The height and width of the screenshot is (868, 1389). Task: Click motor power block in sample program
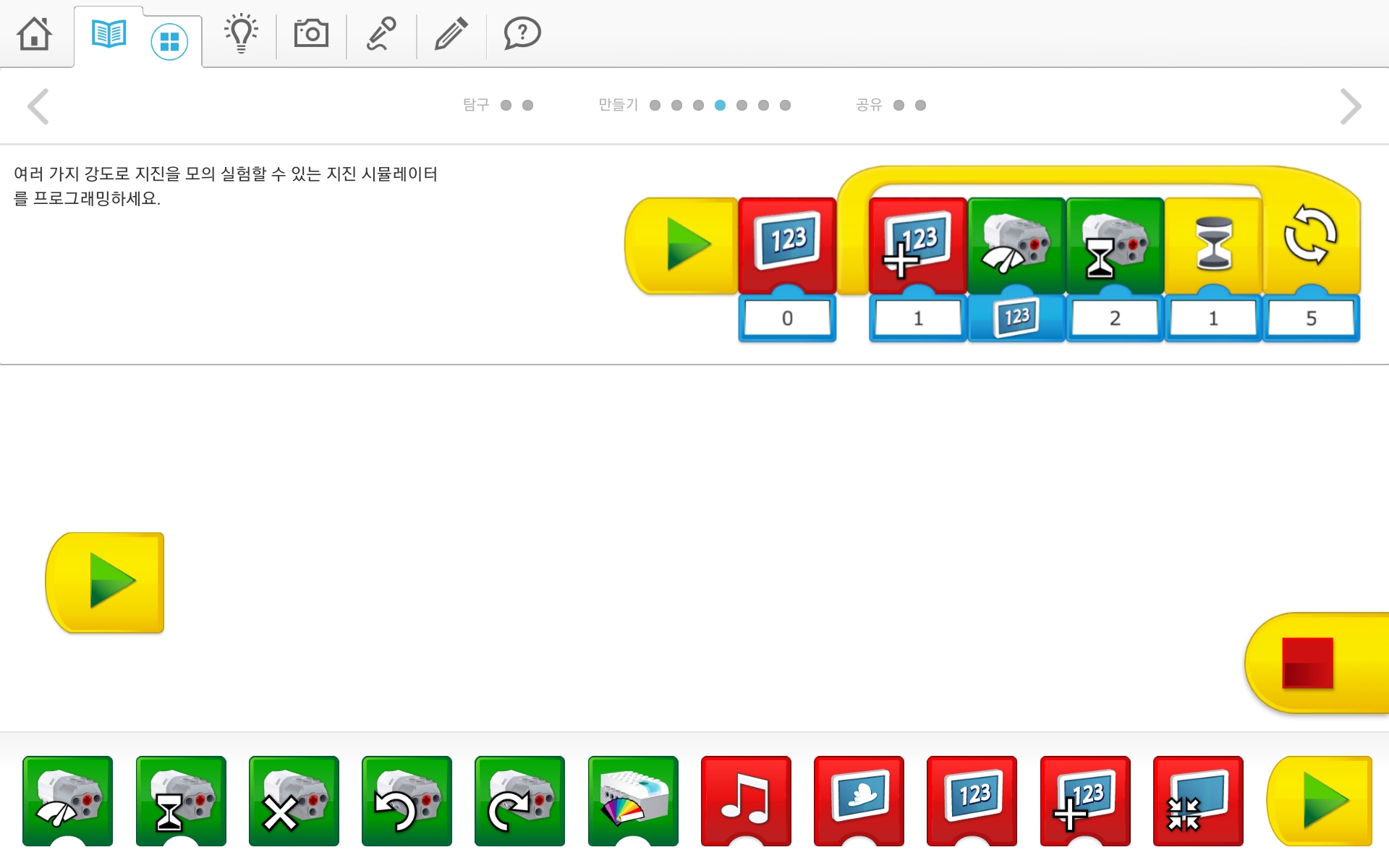1016,244
